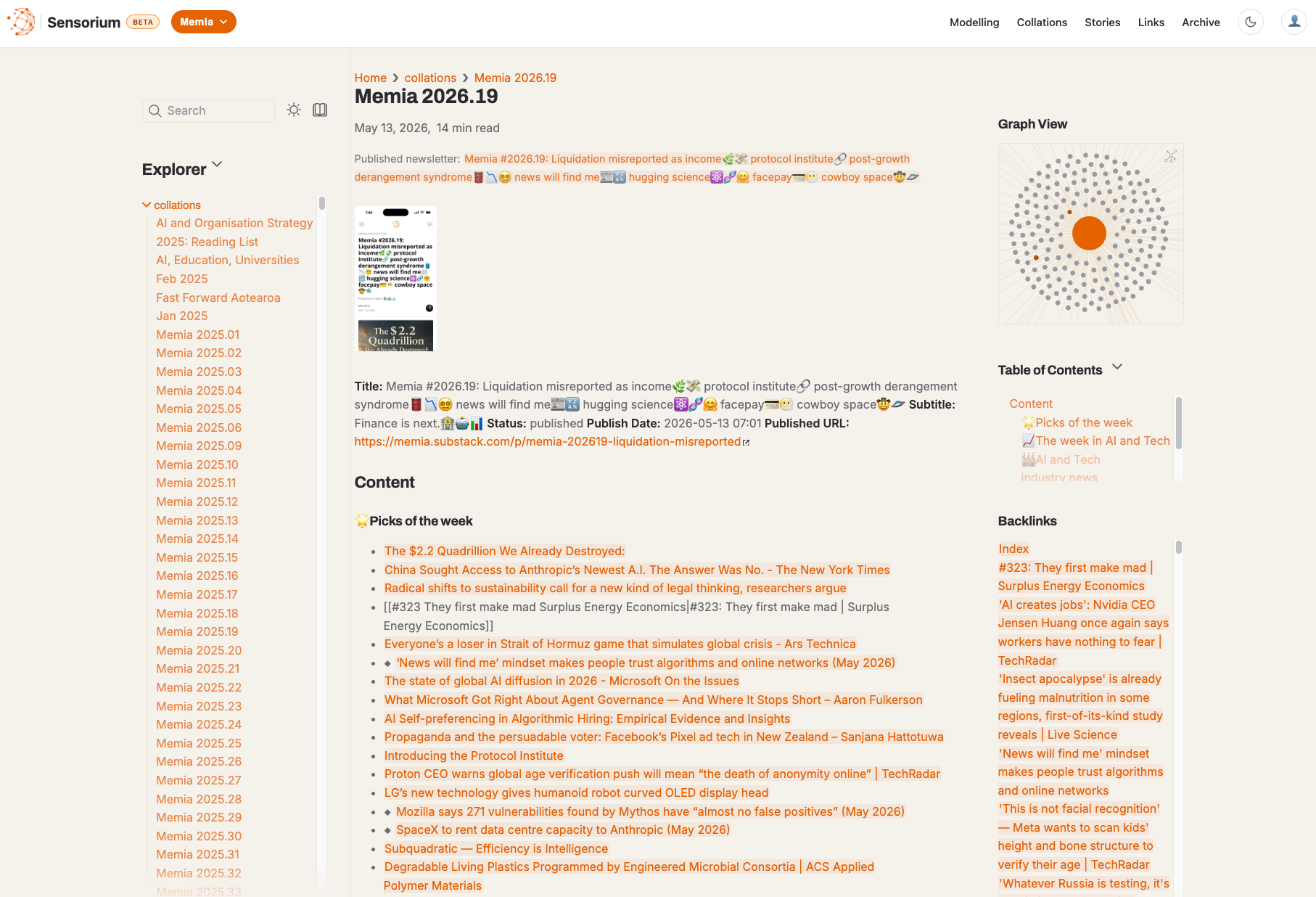1316x897 pixels.
Task: Open 'Introducing the Protocol Institute' link
Action: 474,755
